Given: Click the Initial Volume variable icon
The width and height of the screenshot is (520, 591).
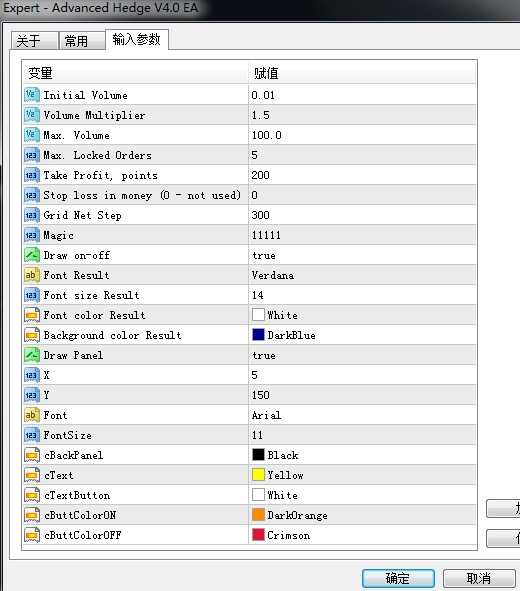Looking at the screenshot, I should 32,95.
